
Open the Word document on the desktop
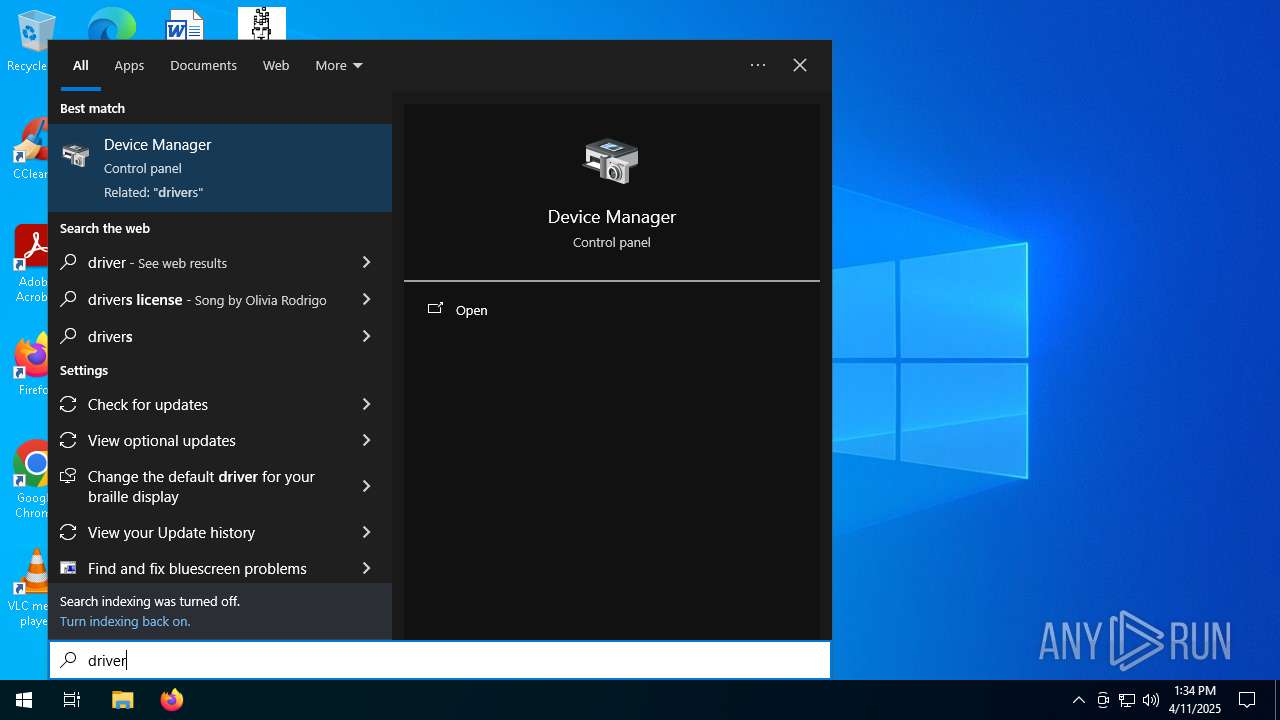tap(185, 22)
